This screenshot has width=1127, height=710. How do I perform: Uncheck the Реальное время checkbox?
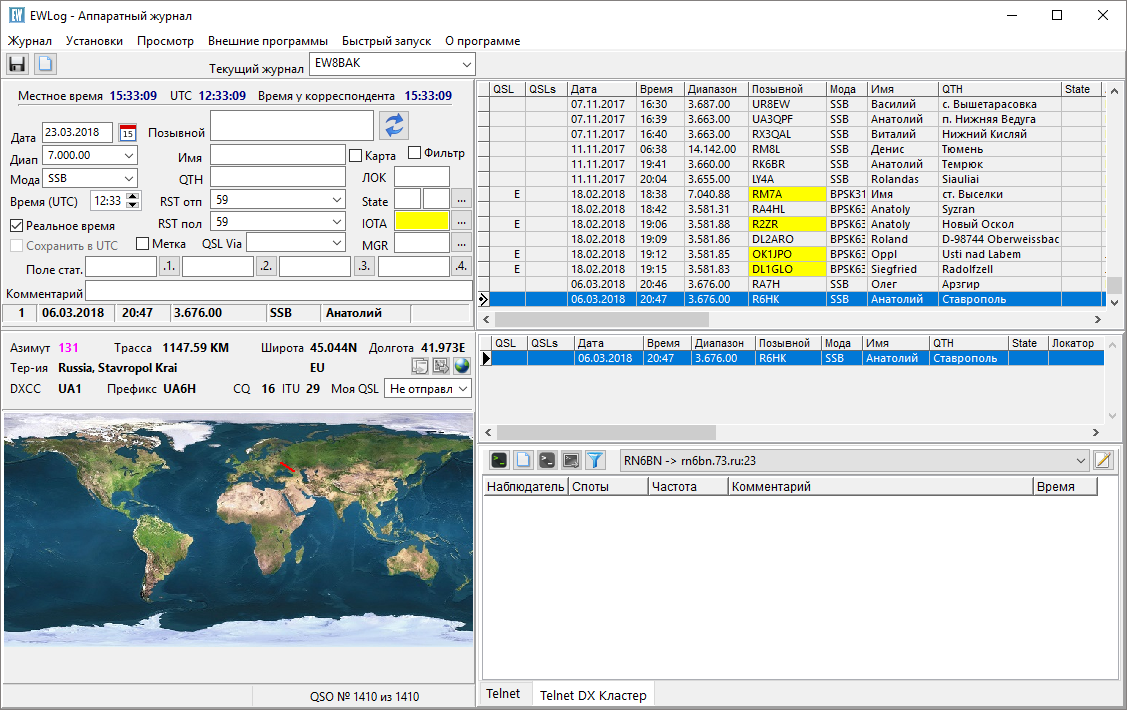click(x=16, y=226)
